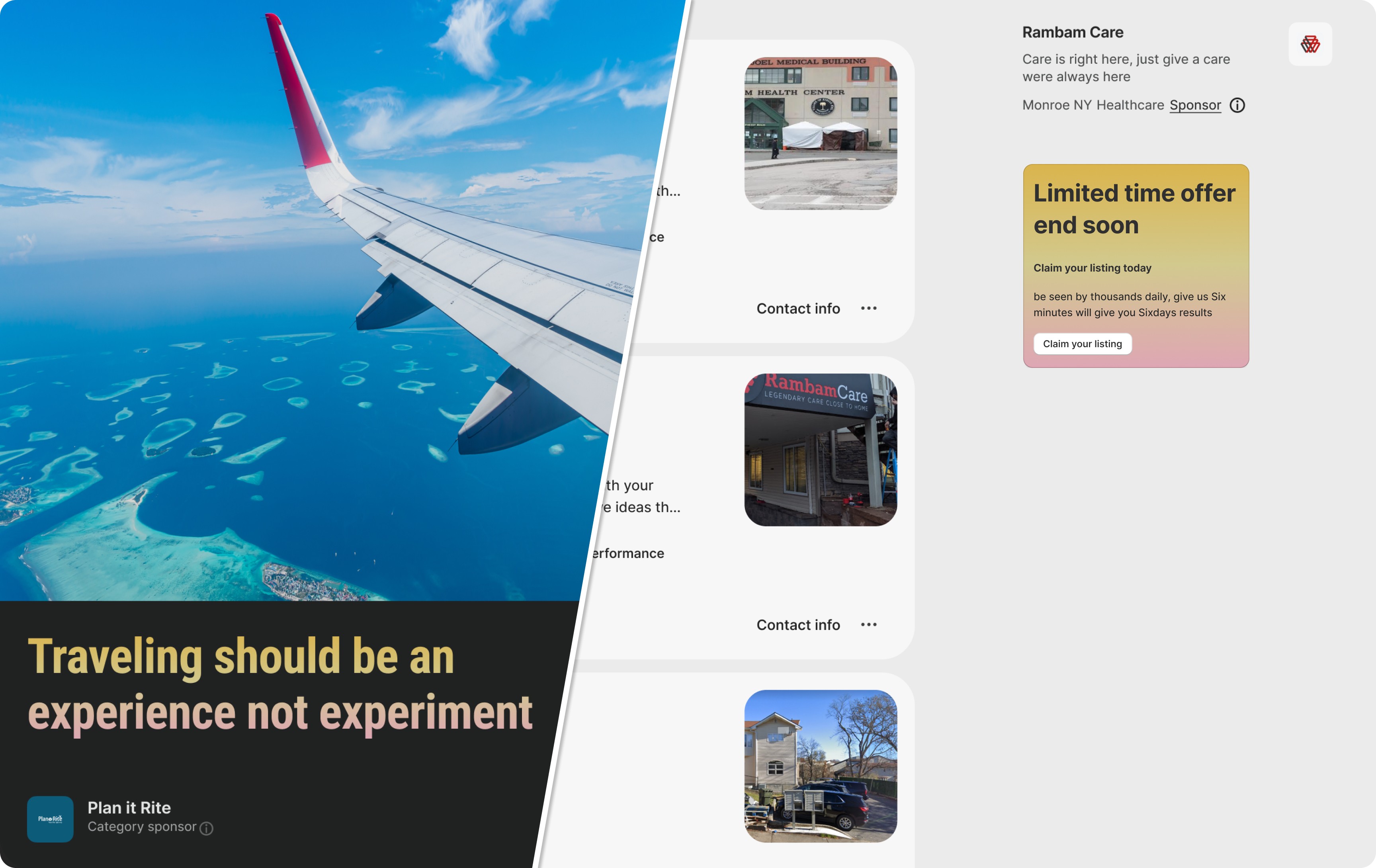Click the Rambam Care logo icon
This screenshot has width=1376, height=868.
point(1310,44)
